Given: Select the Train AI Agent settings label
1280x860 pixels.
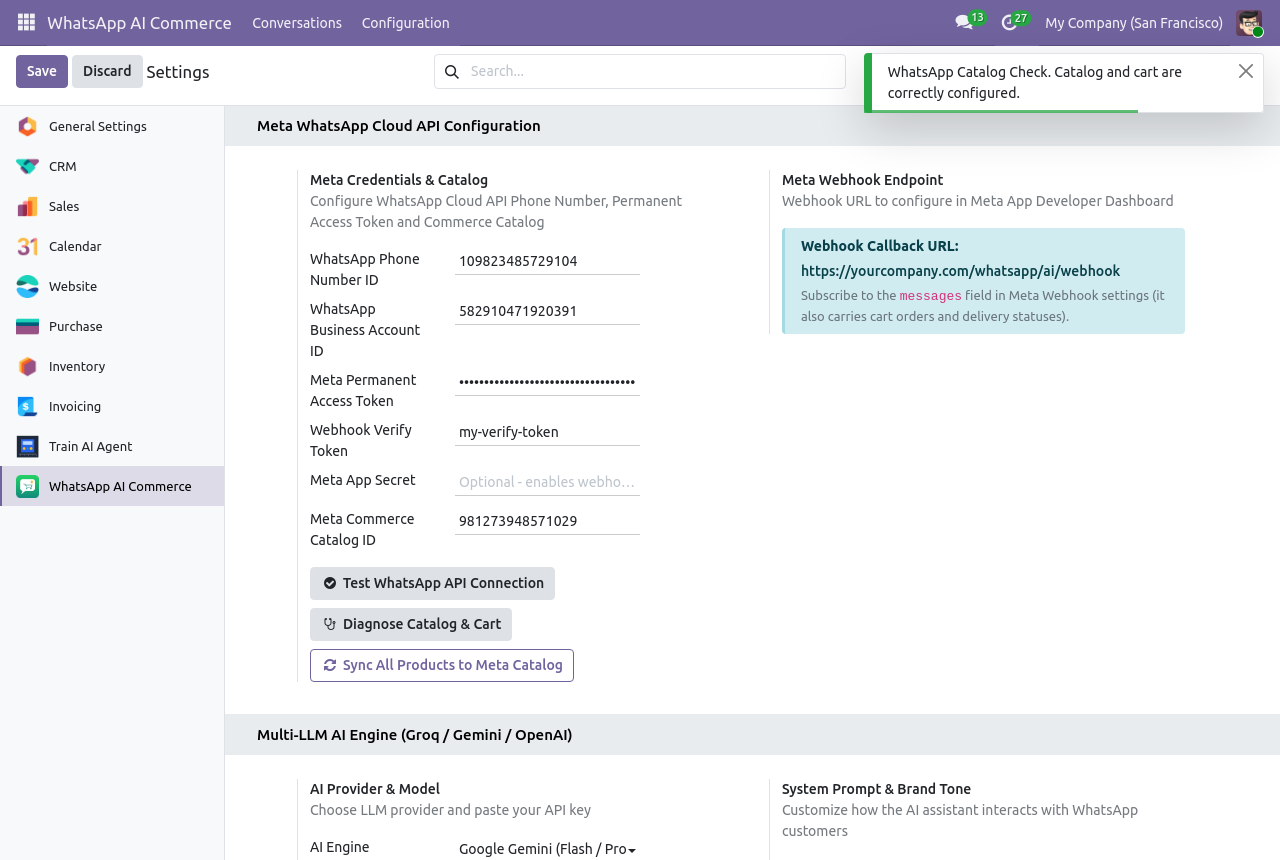Looking at the screenshot, I should click(91, 446).
